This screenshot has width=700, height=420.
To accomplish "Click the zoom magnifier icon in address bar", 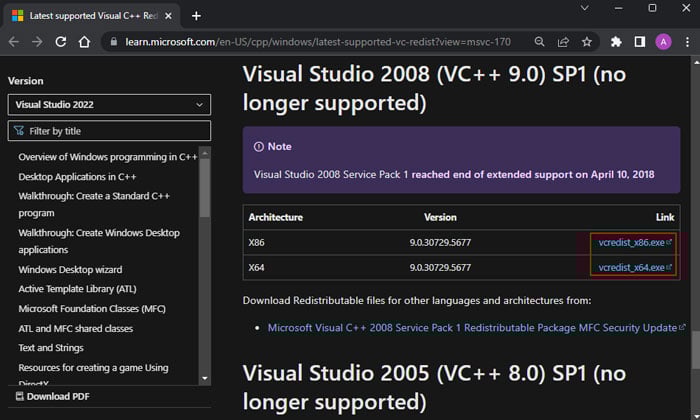I will 539,42.
